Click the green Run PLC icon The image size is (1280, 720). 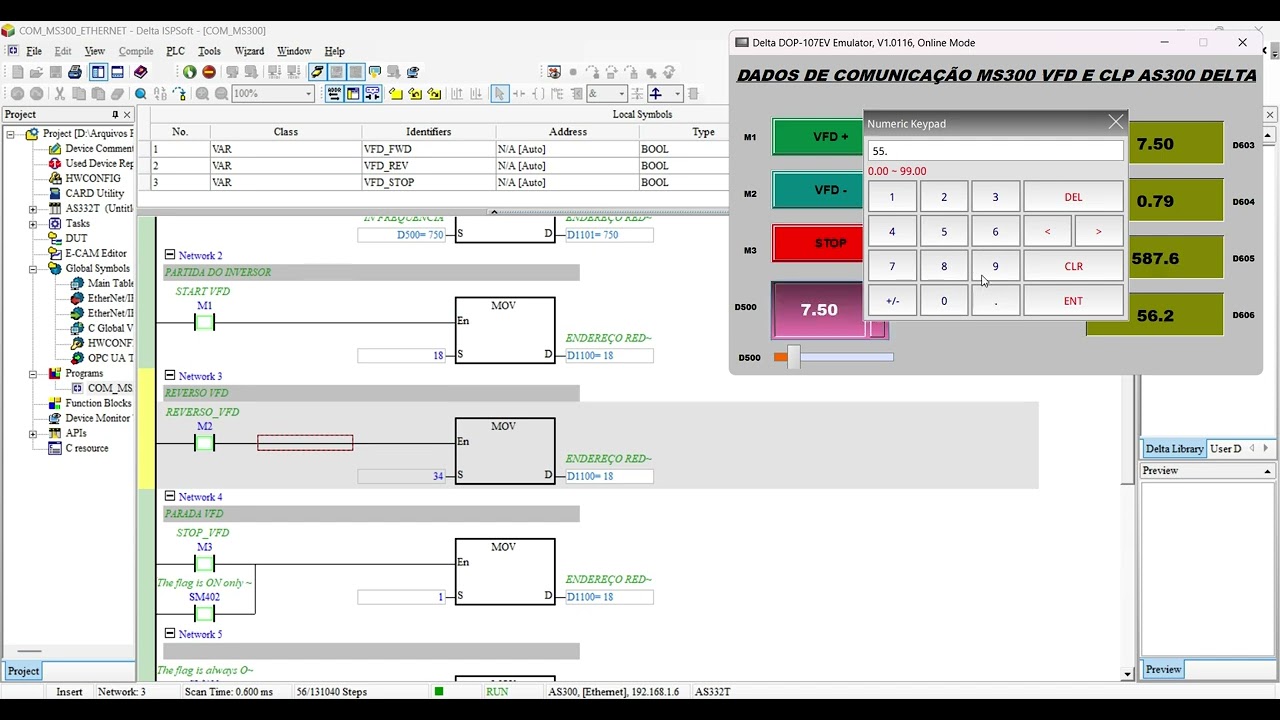tap(189, 72)
